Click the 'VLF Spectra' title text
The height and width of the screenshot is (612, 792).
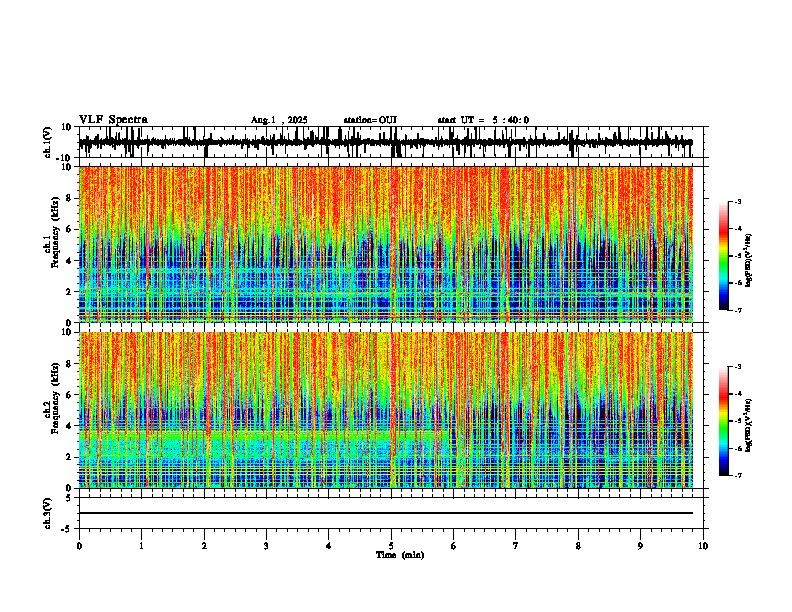(x=113, y=119)
